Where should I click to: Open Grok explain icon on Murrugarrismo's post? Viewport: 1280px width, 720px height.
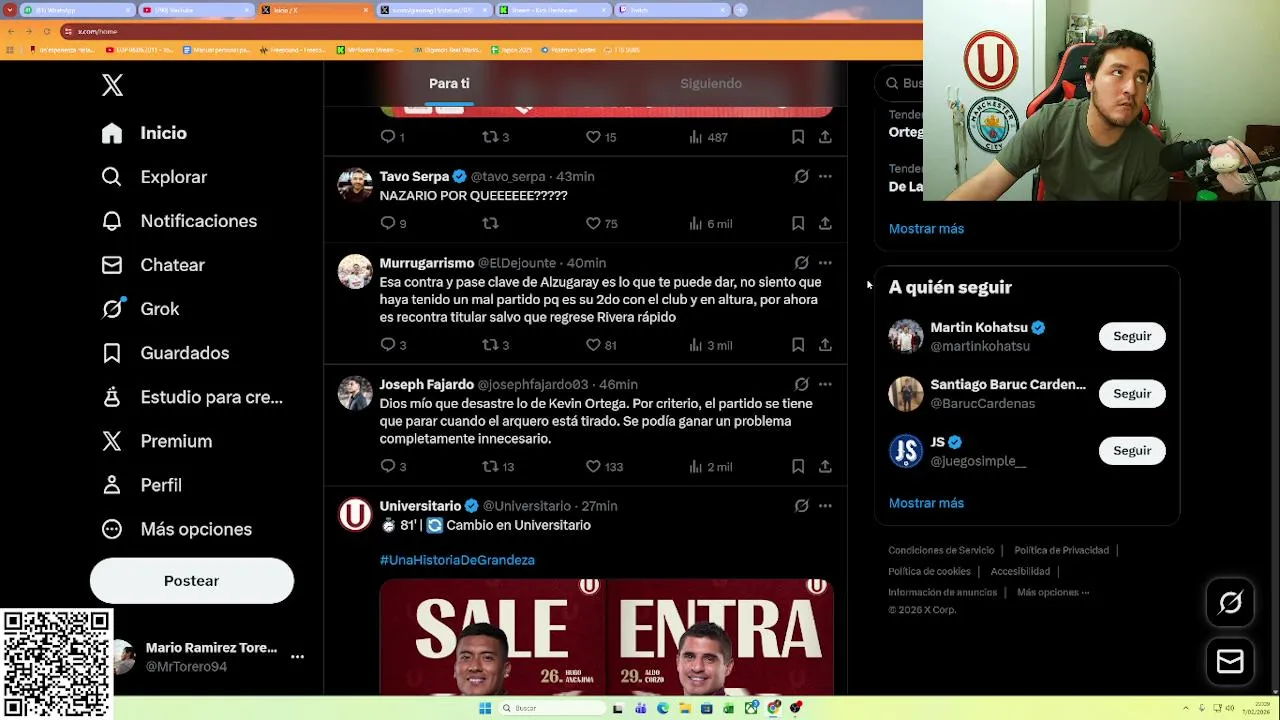coord(801,263)
